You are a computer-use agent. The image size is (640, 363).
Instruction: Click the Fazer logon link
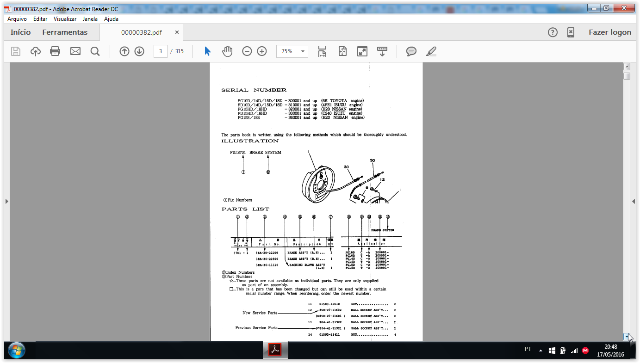pos(610,32)
